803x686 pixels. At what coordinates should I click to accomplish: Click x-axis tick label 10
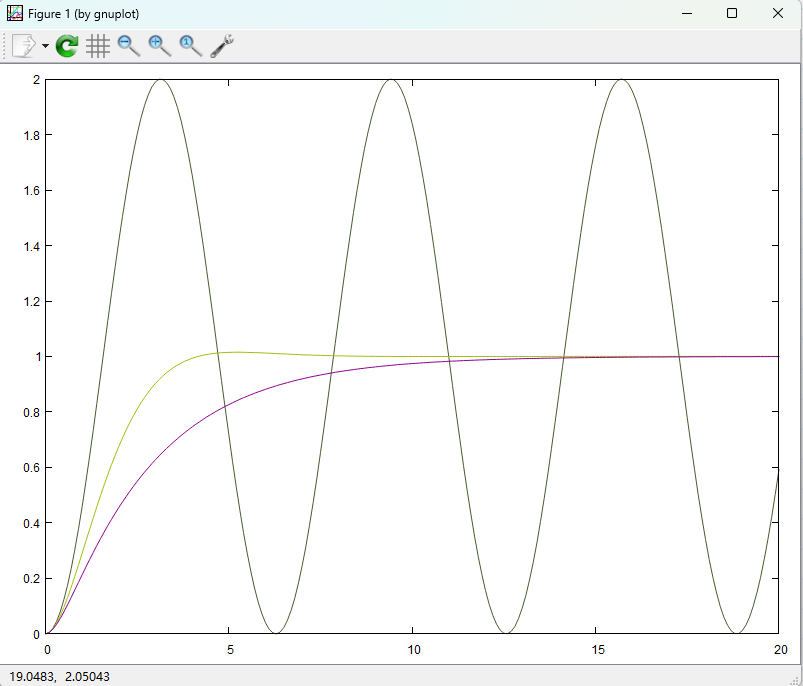pyautogui.click(x=413, y=648)
